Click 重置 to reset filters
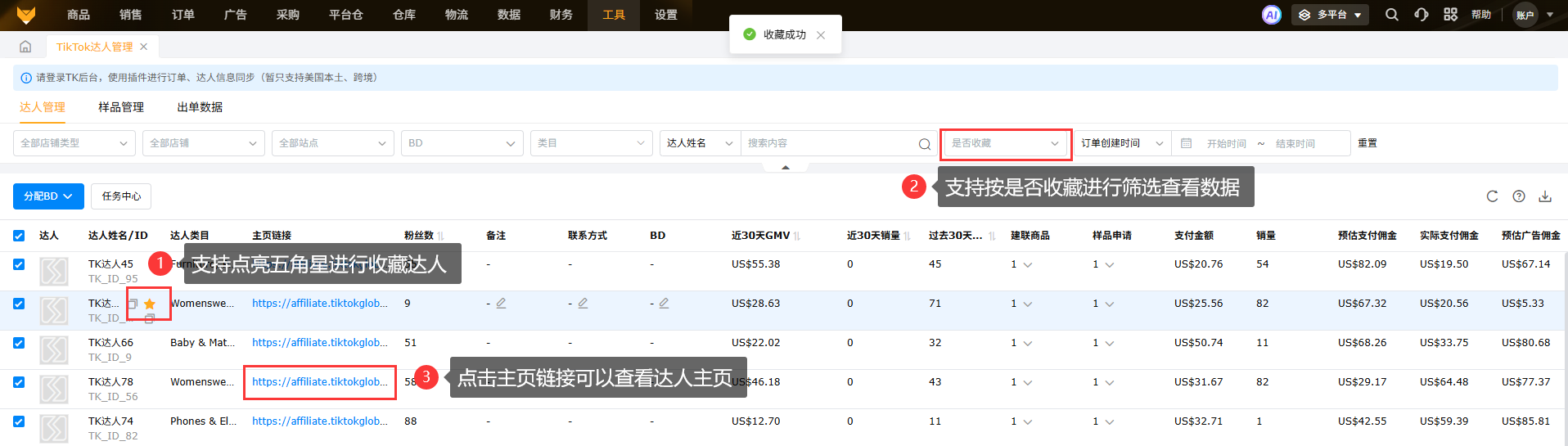Screen dimensions: 1568x446 click(x=1367, y=143)
